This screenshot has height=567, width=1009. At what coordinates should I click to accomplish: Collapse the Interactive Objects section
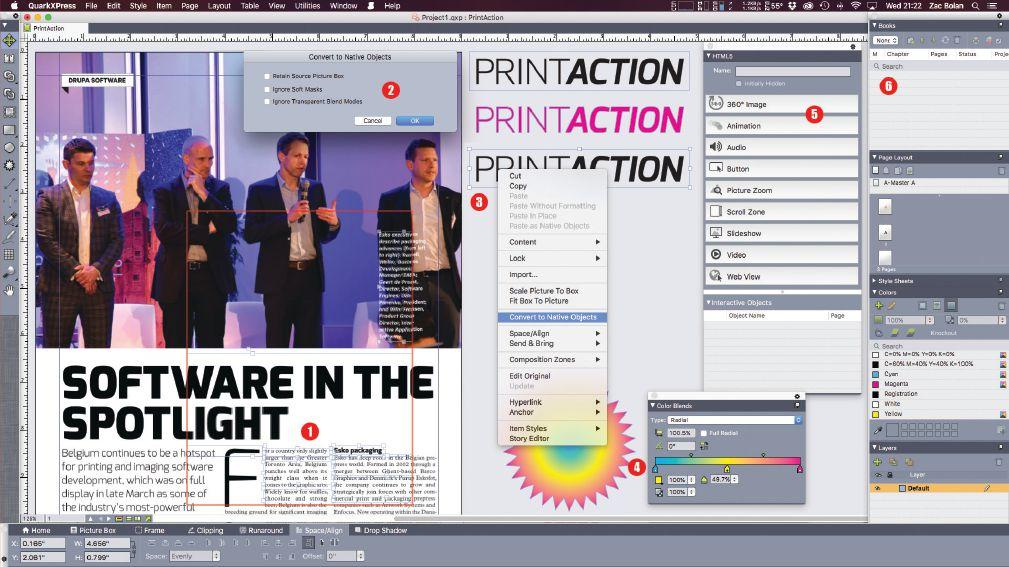(708, 302)
